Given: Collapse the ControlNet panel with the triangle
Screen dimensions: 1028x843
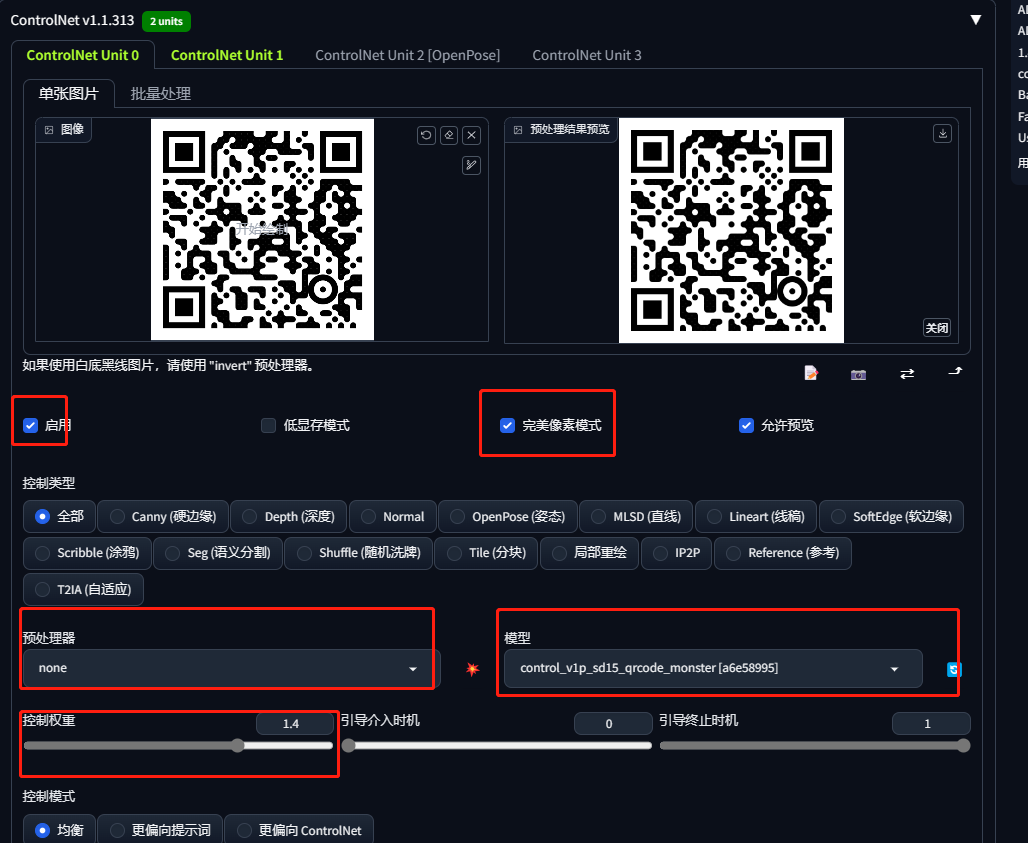Looking at the screenshot, I should (x=976, y=20).
